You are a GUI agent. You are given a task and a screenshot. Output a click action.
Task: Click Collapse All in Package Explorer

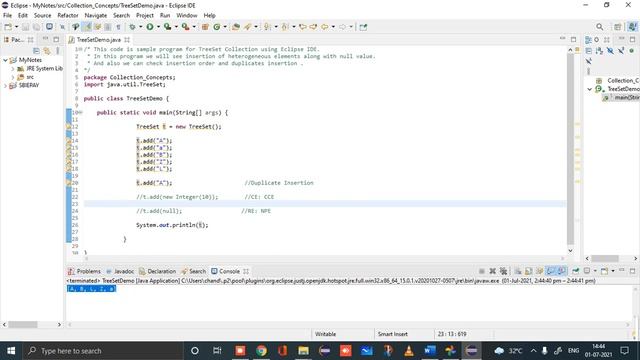[x=36, y=51]
